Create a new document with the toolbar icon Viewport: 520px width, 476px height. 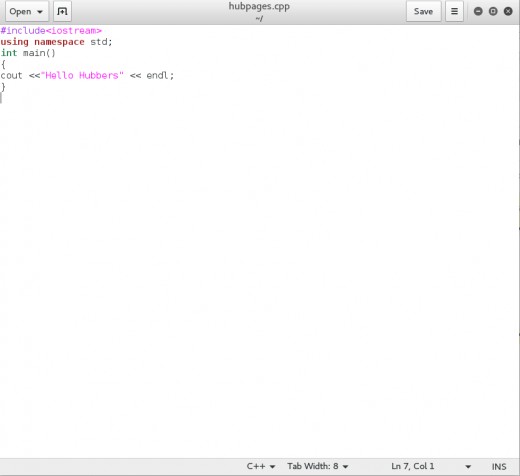tap(62, 11)
